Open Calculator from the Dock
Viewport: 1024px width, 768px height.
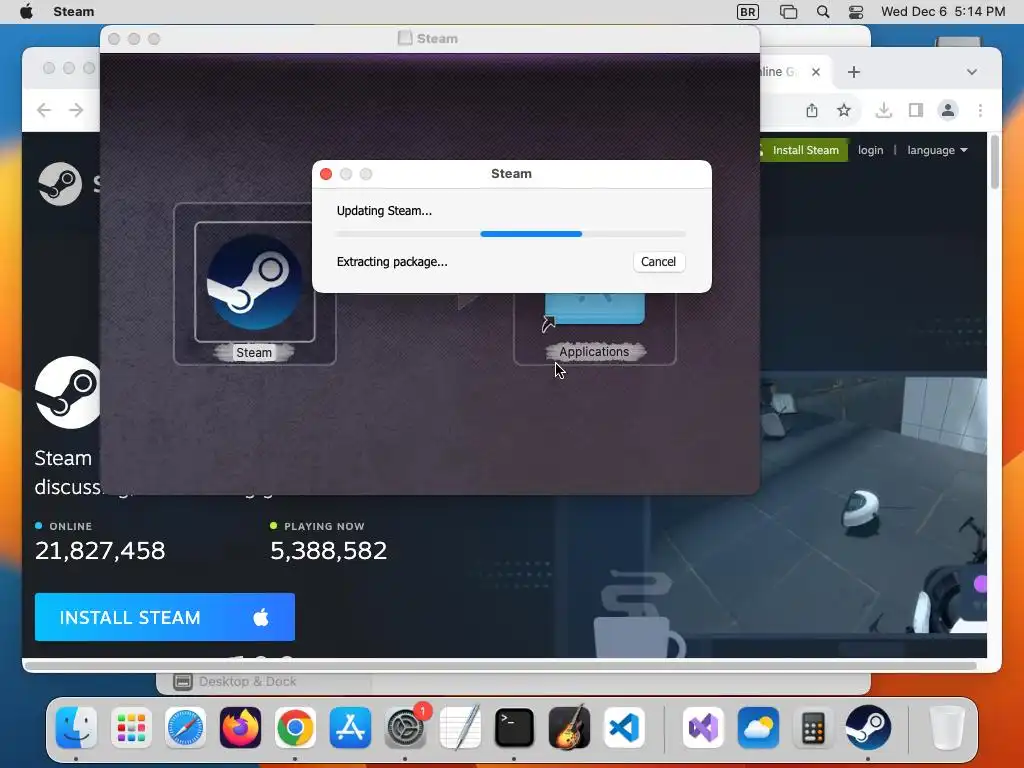813,728
